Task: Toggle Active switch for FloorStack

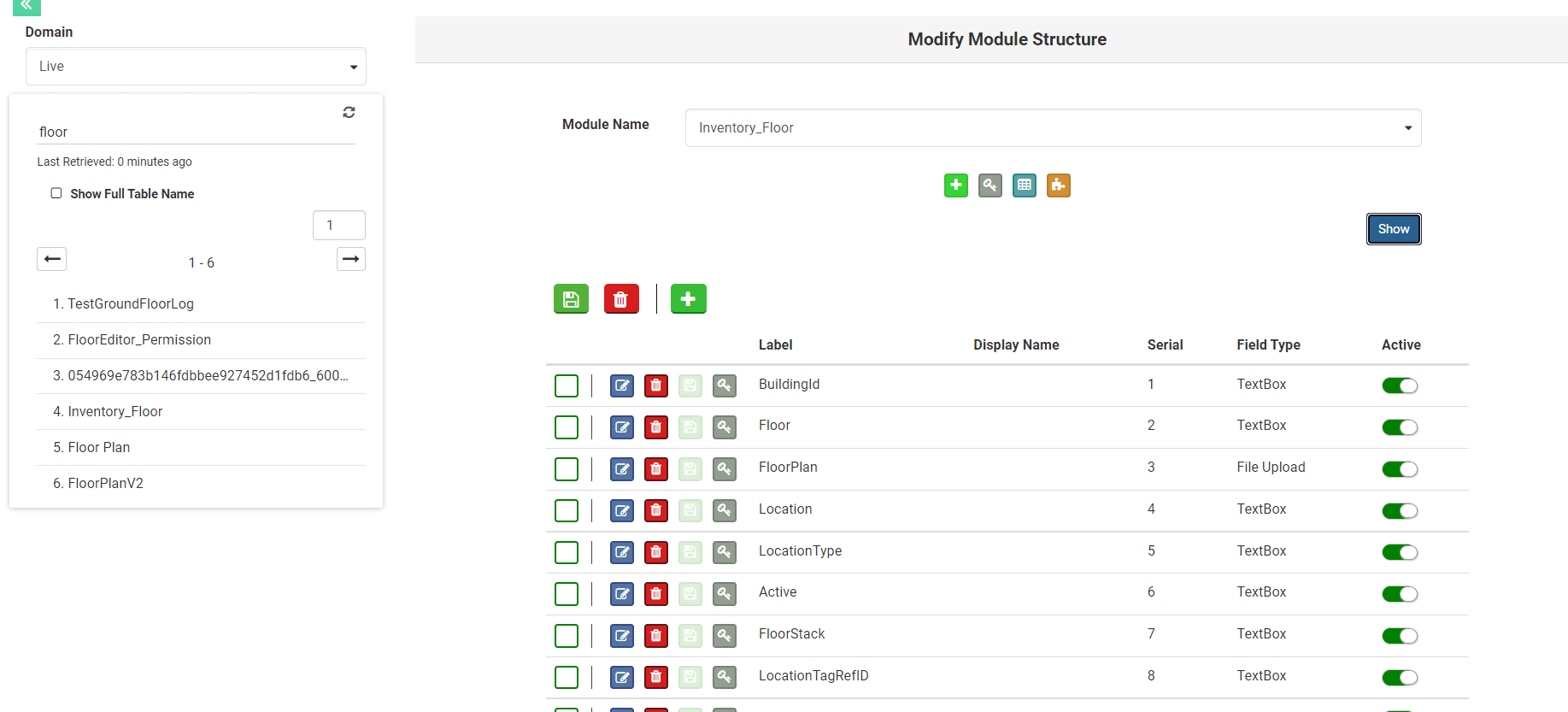Action: click(1400, 636)
